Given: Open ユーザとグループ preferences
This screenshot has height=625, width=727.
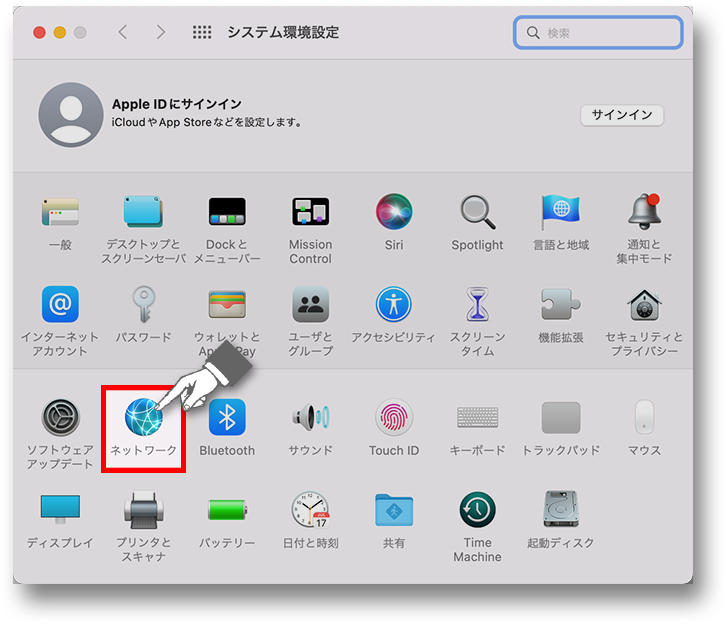Looking at the screenshot, I should click(x=311, y=304).
